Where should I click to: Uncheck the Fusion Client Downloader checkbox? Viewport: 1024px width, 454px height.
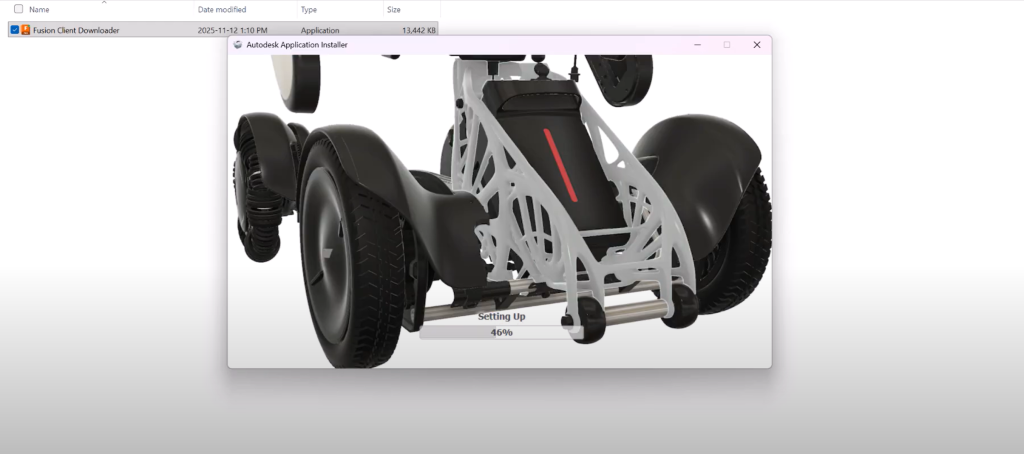coord(14,30)
